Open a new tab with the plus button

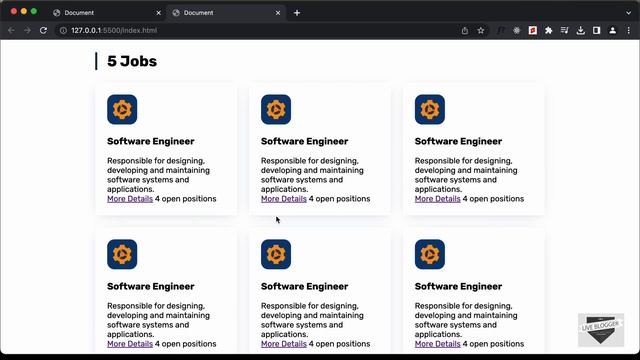click(297, 13)
